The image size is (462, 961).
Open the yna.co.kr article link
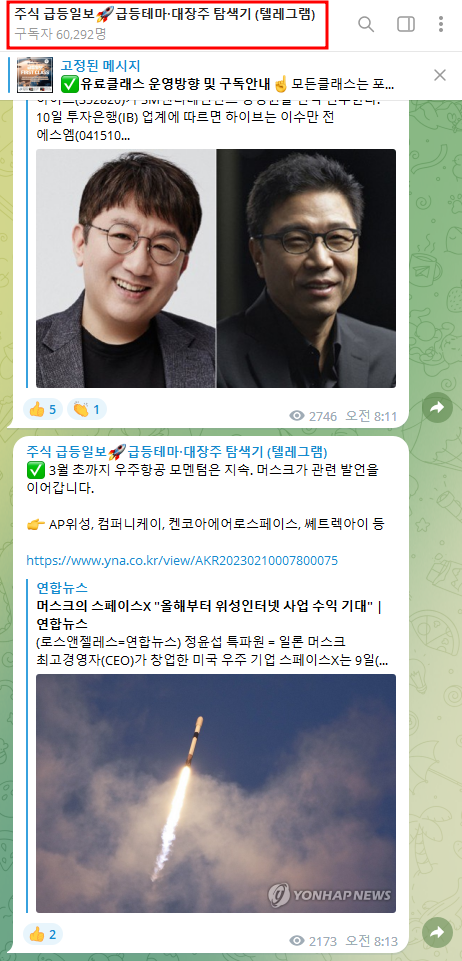(182, 561)
